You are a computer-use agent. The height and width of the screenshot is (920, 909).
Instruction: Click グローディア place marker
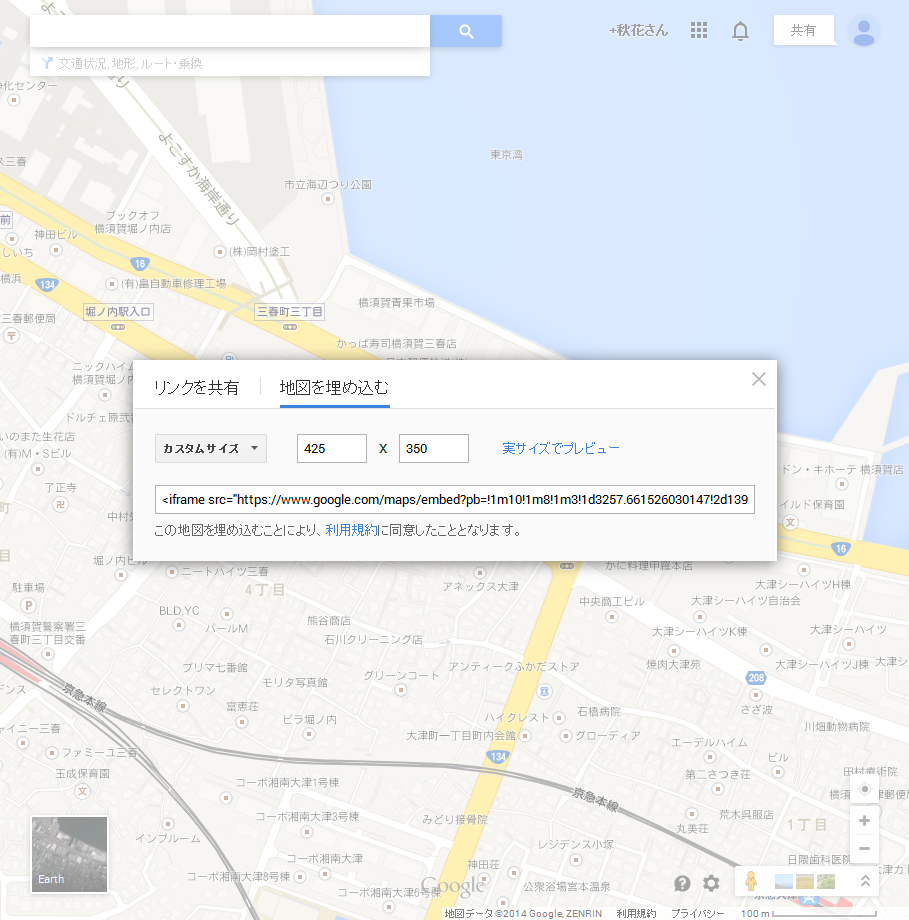566,736
